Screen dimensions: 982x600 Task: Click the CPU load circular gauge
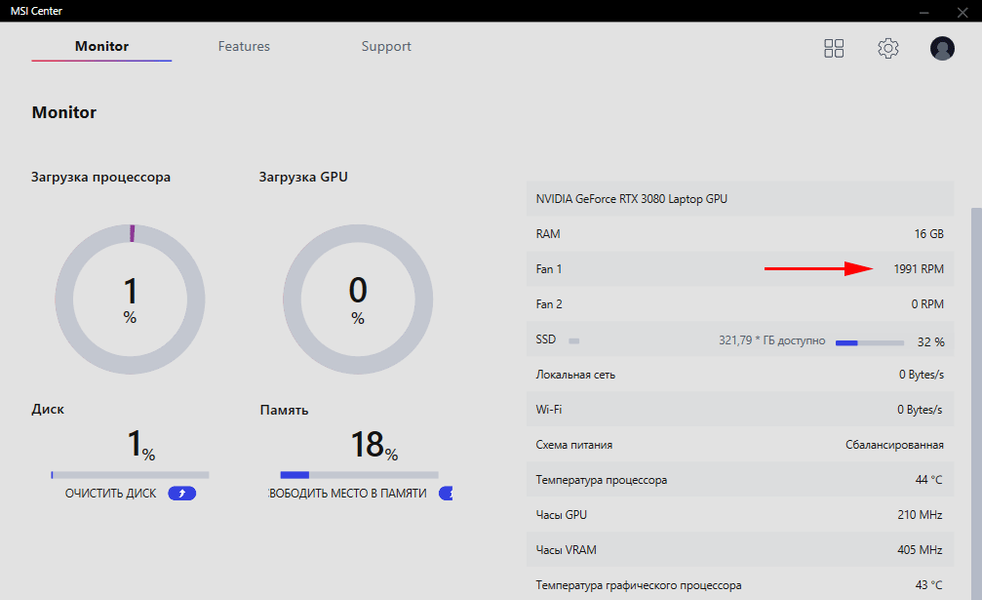[130, 299]
